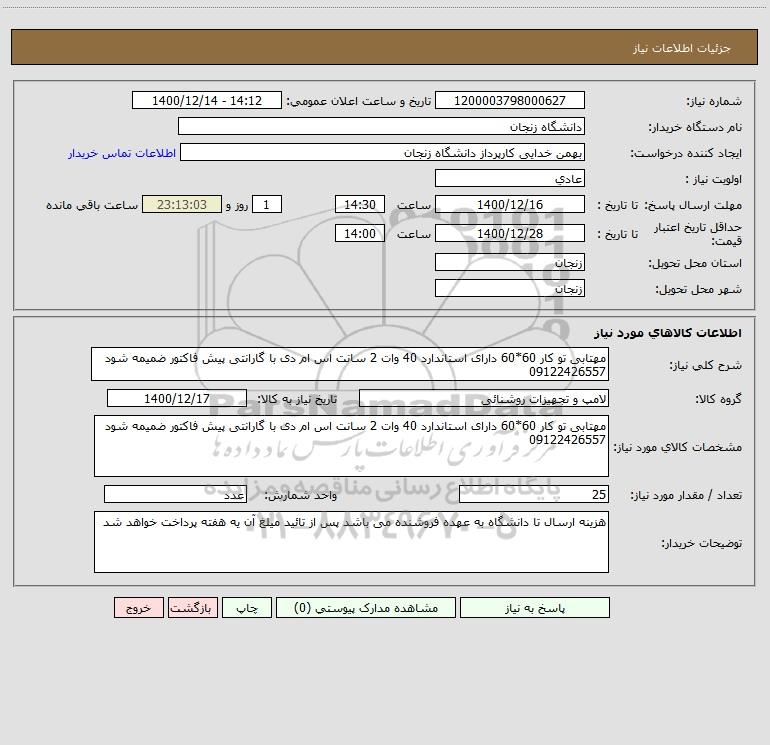This screenshot has height=745, width=770.
Task: Click the goods group field لامپ و تجهیزات روشنائی
Action: pyautogui.click(x=484, y=398)
